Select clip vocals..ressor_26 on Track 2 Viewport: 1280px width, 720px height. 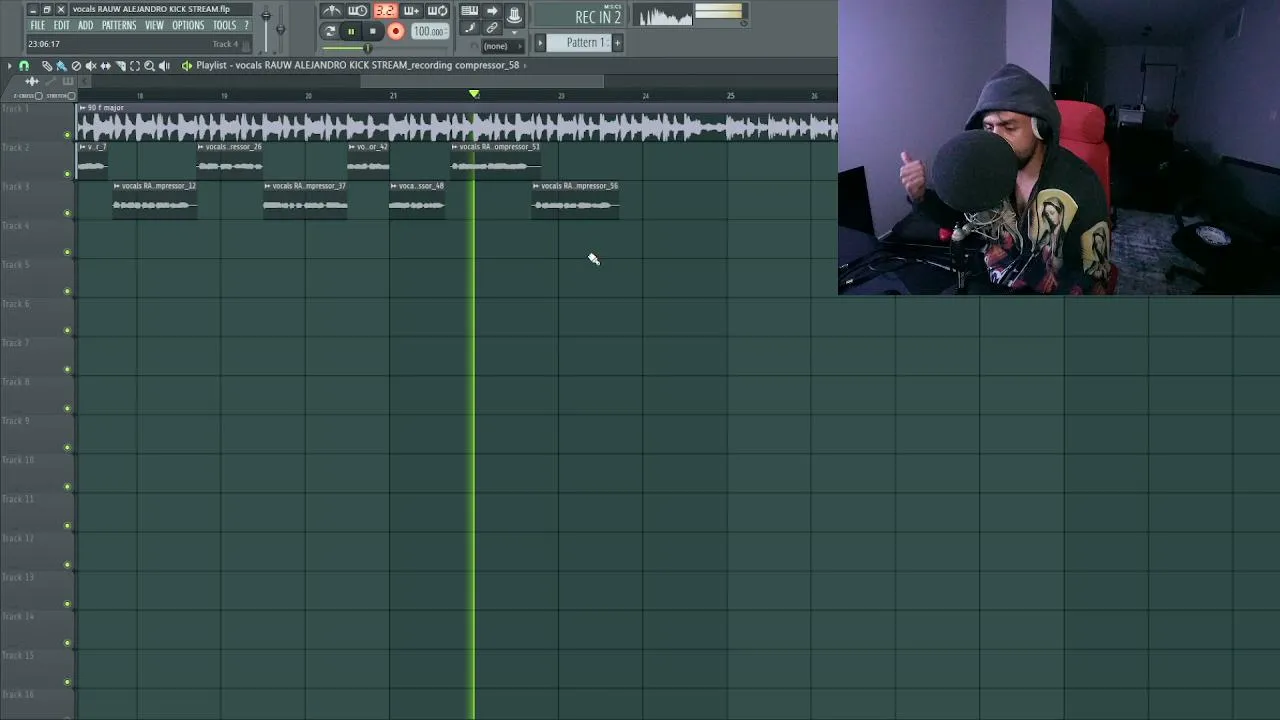point(230,160)
